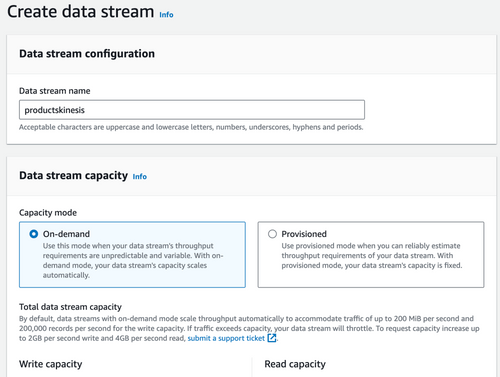The width and height of the screenshot is (500, 377).
Task: Click the Capacity mode label
Action: pos(48,213)
